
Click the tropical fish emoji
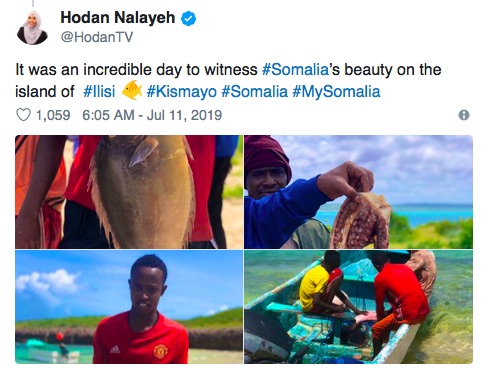(x=132, y=90)
